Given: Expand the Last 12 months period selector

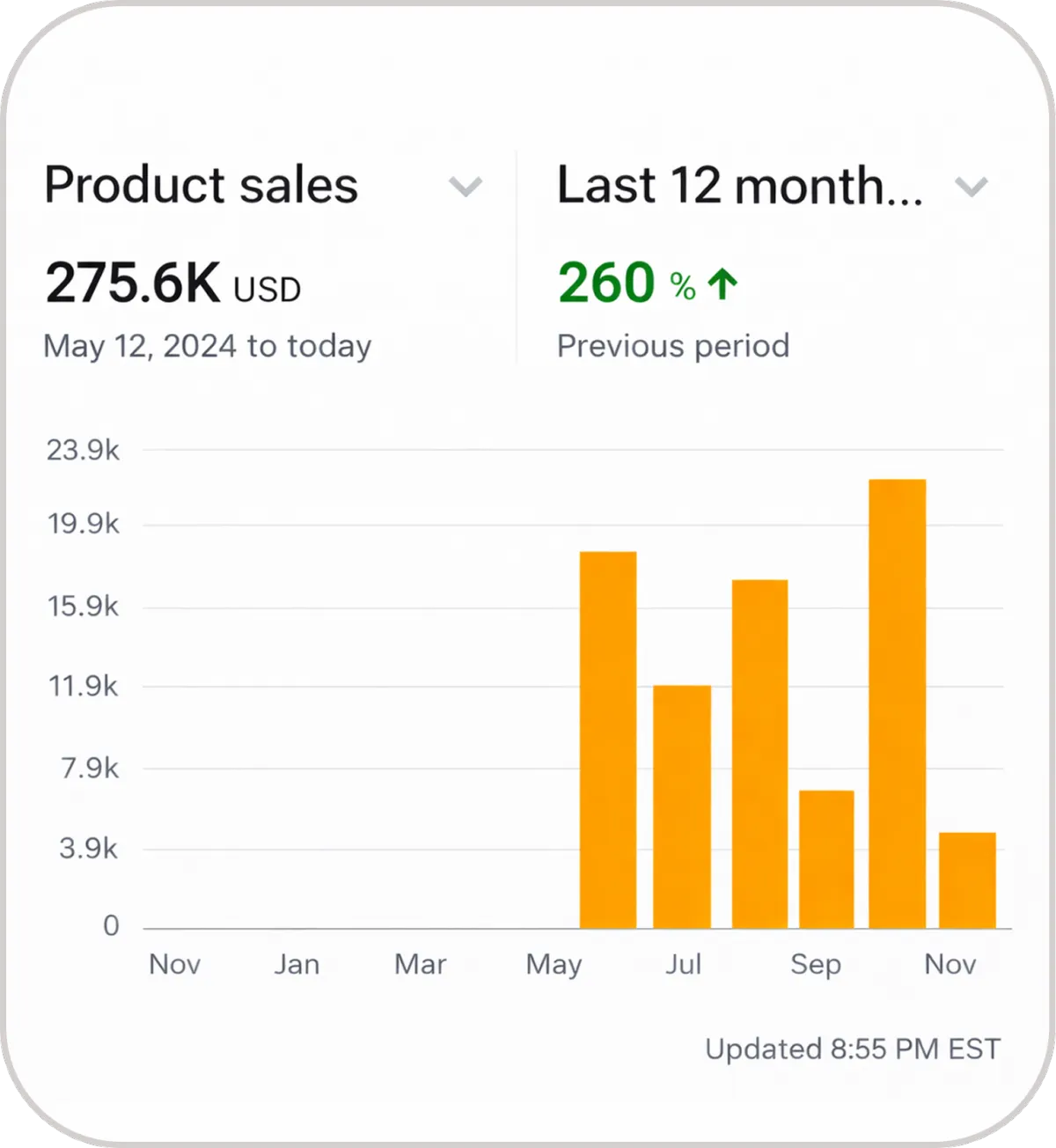Looking at the screenshot, I should pyautogui.click(x=739, y=186).
